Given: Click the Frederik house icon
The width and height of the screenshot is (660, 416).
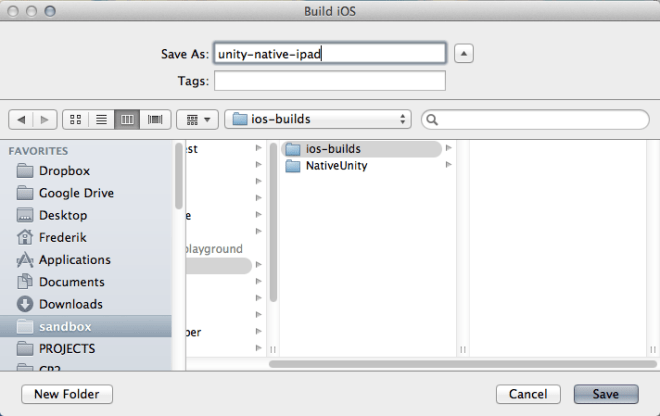Looking at the screenshot, I should (25, 237).
